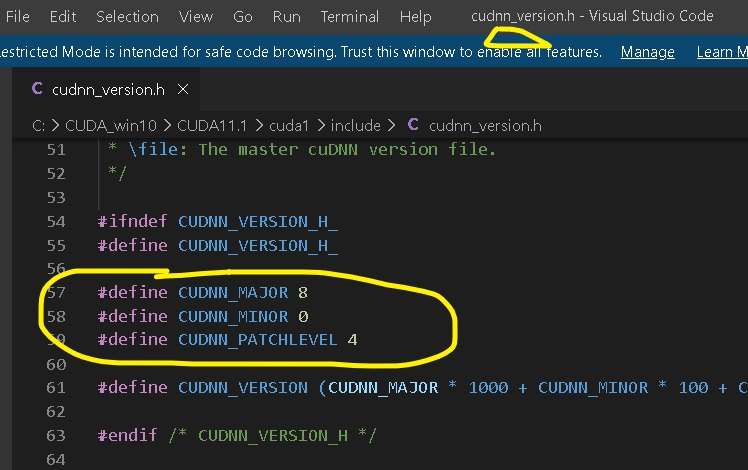The width and height of the screenshot is (748, 470).
Task: Open the Selection menu
Action: [127, 17]
